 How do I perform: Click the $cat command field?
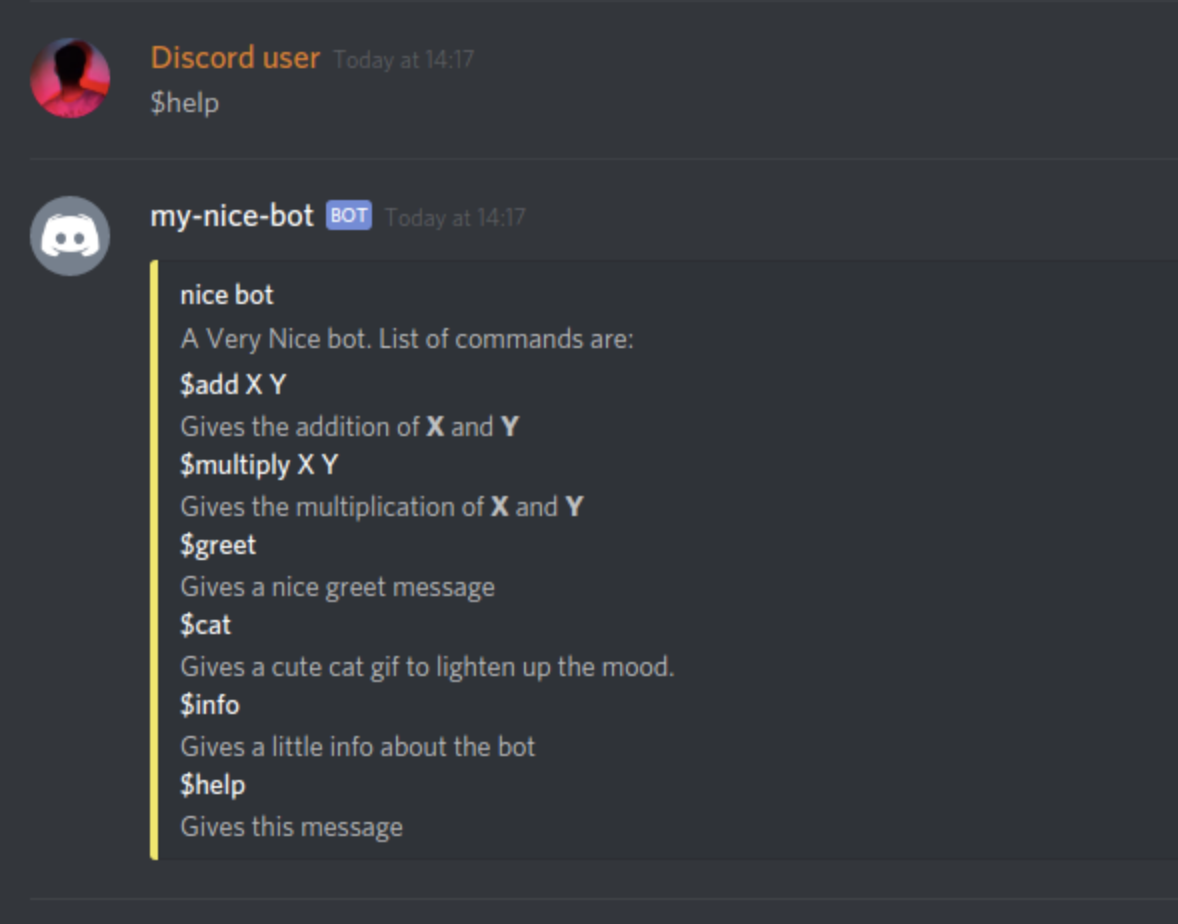205,624
